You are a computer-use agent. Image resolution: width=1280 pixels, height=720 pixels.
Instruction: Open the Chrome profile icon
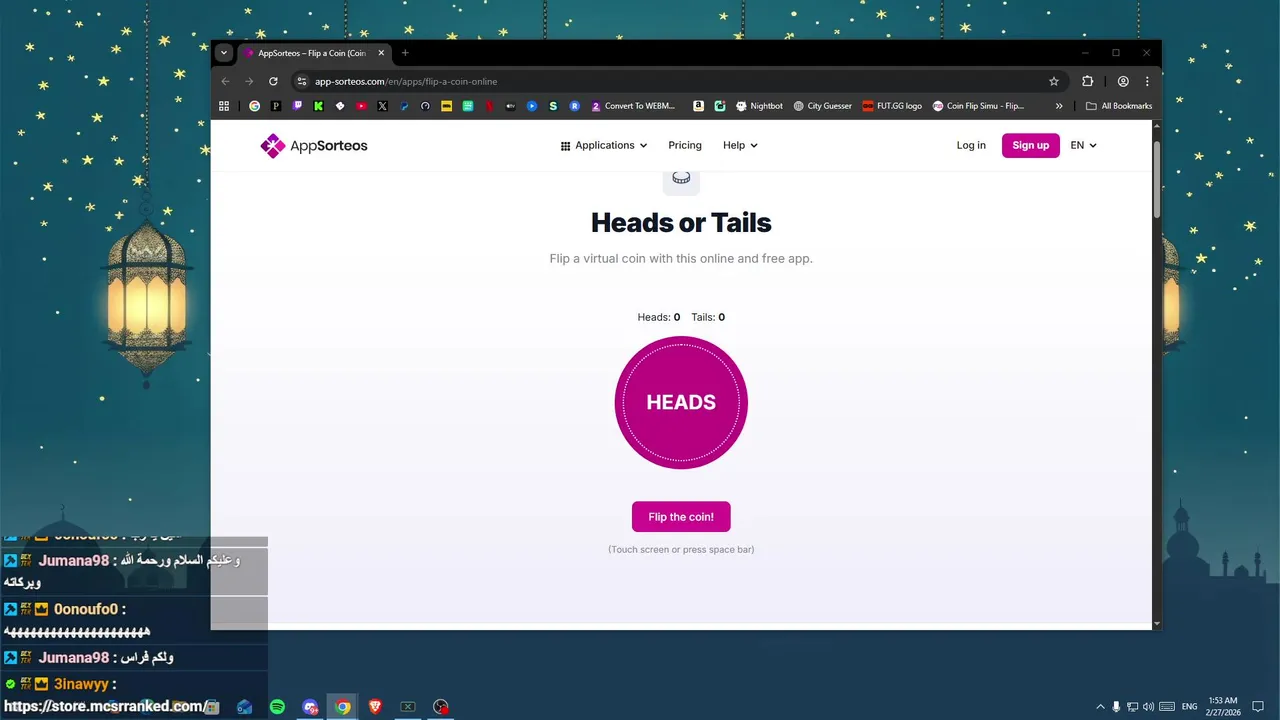[1123, 81]
